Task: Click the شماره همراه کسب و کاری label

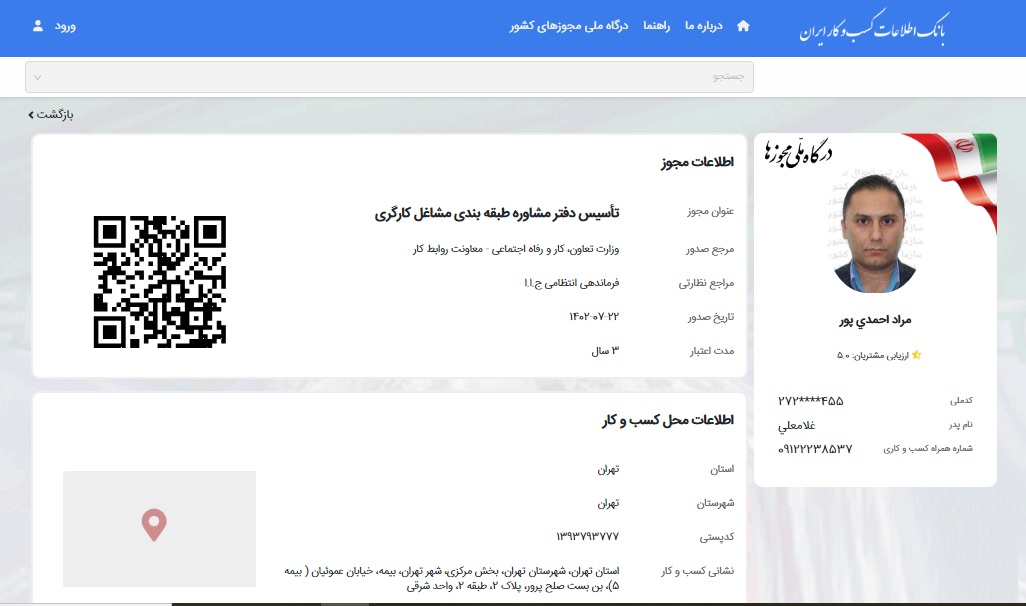Action: pyautogui.click(x=928, y=448)
